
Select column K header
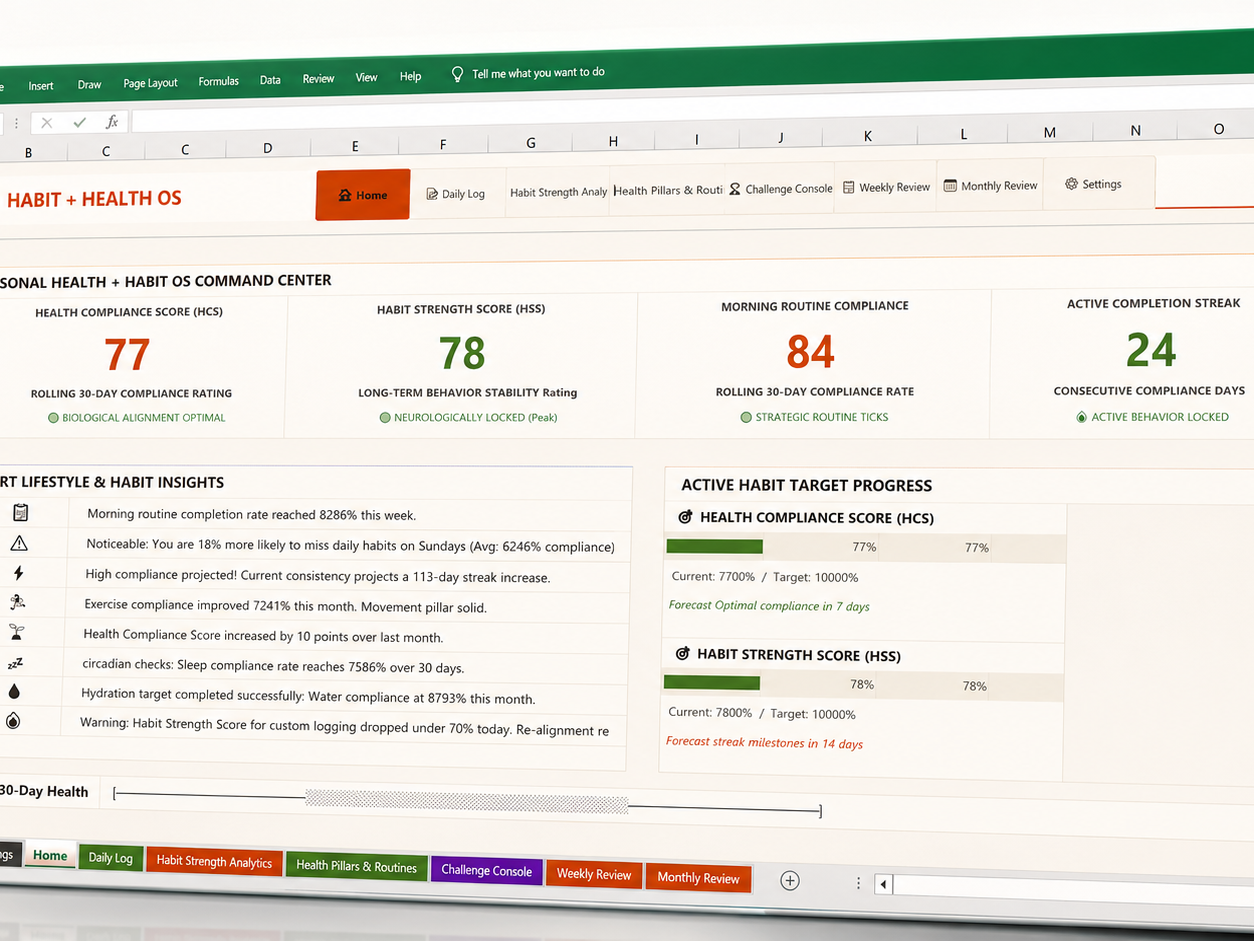867,136
